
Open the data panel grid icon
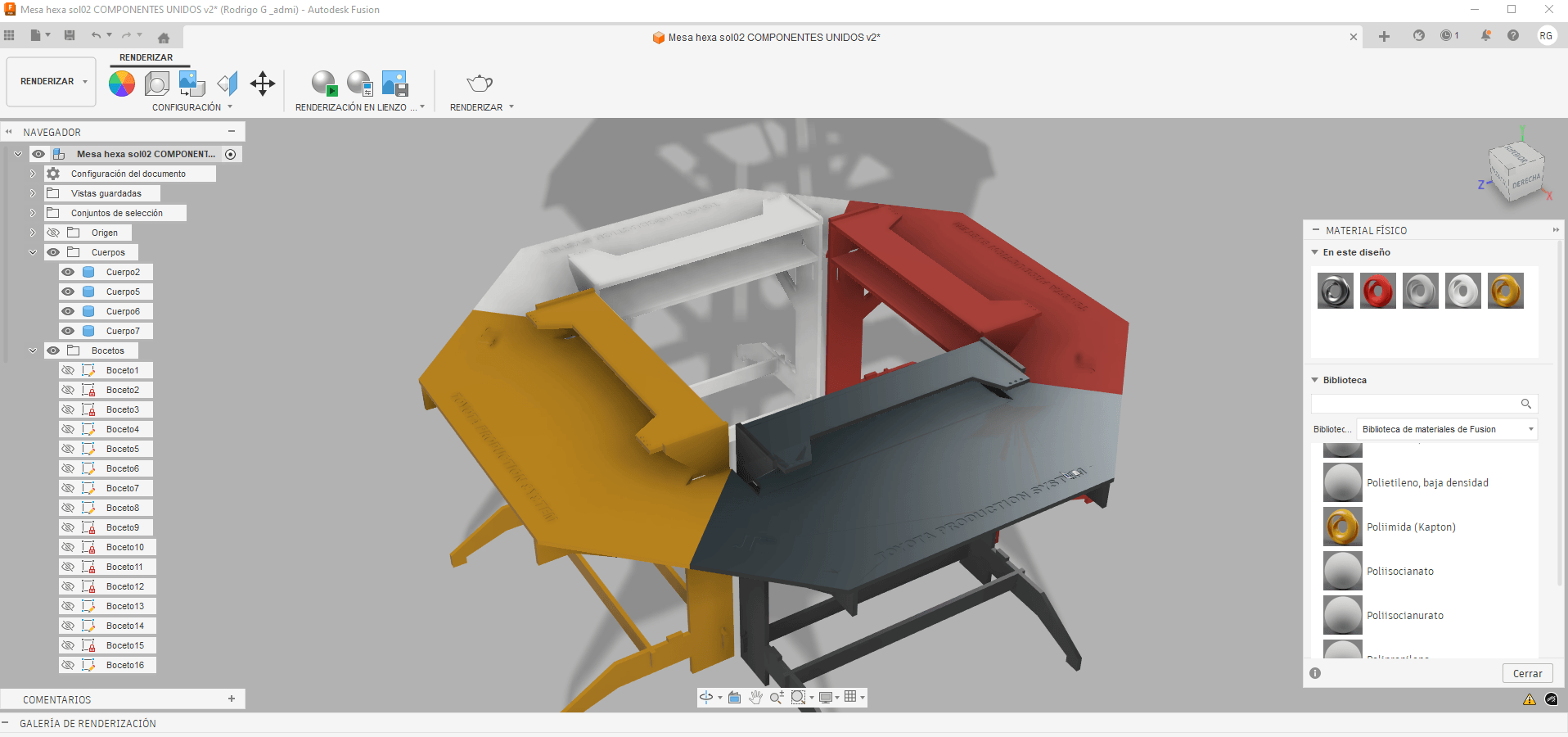[10, 35]
